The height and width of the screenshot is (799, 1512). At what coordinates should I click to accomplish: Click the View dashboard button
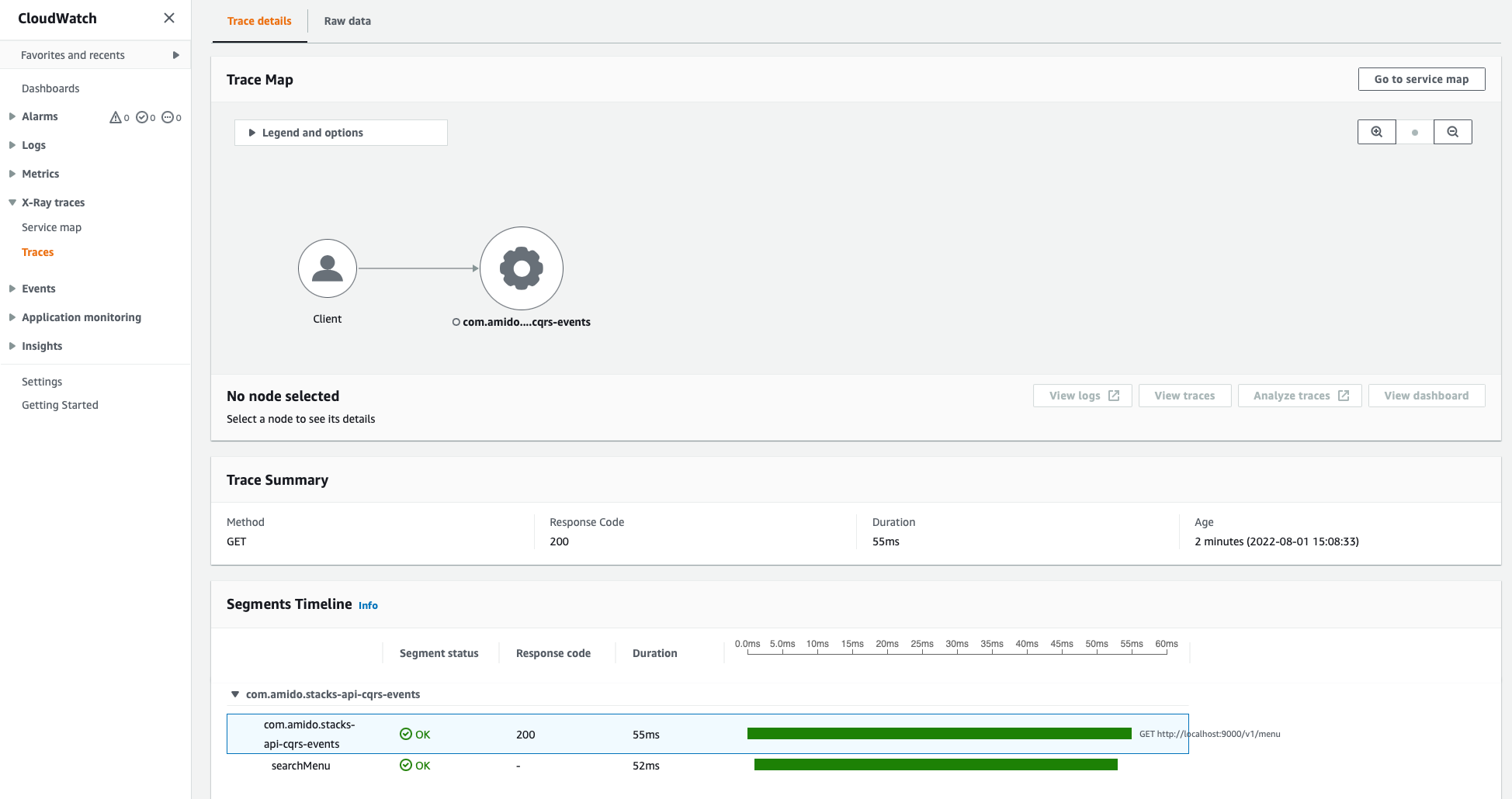1427,396
